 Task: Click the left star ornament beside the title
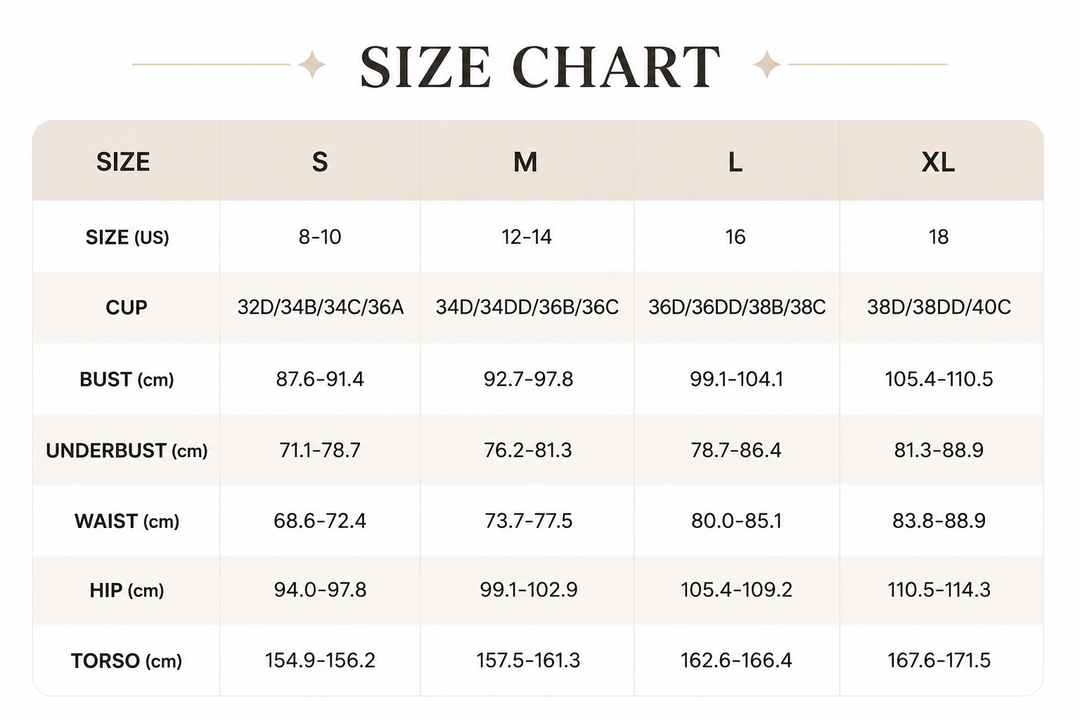tap(312, 64)
